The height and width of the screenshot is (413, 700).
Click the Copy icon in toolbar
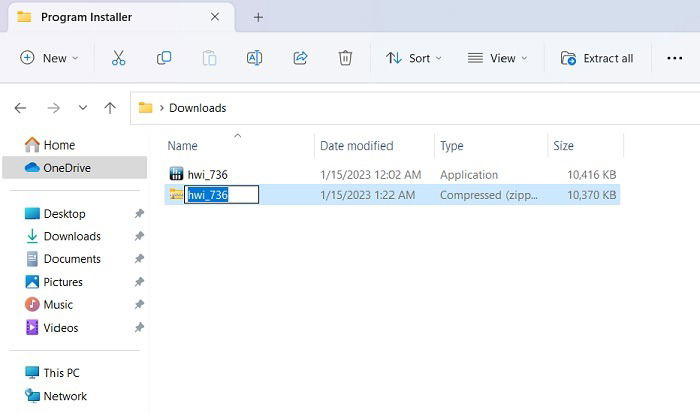click(164, 58)
